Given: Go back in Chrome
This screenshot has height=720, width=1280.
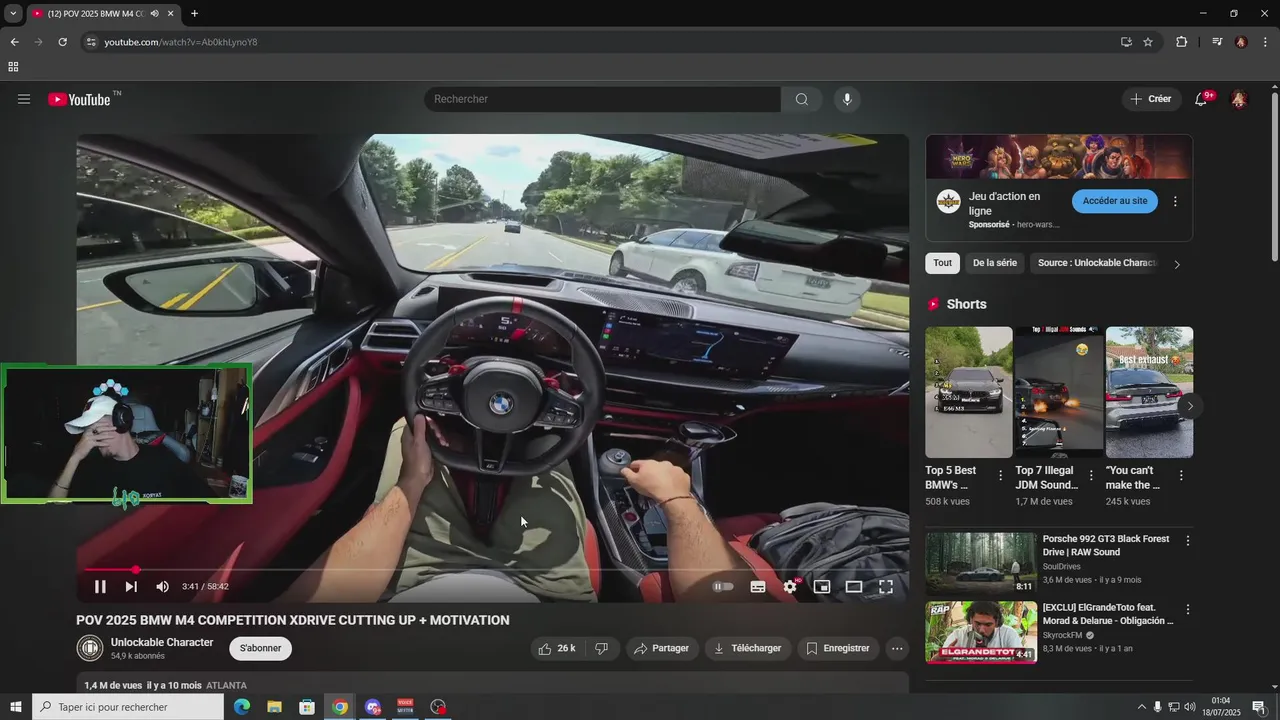Looking at the screenshot, I should pyautogui.click(x=14, y=42).
